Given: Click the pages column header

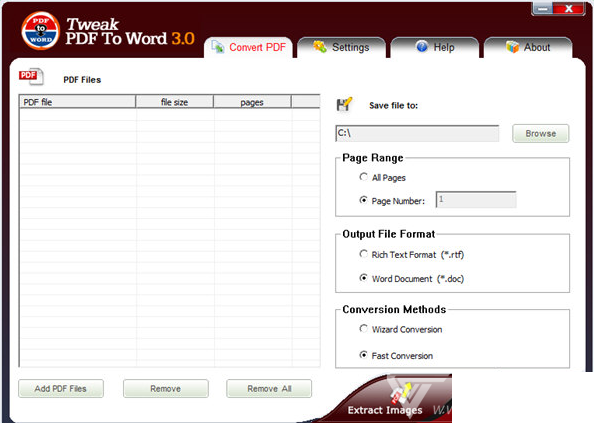Looking at the screenshot, I should [252, 102].
